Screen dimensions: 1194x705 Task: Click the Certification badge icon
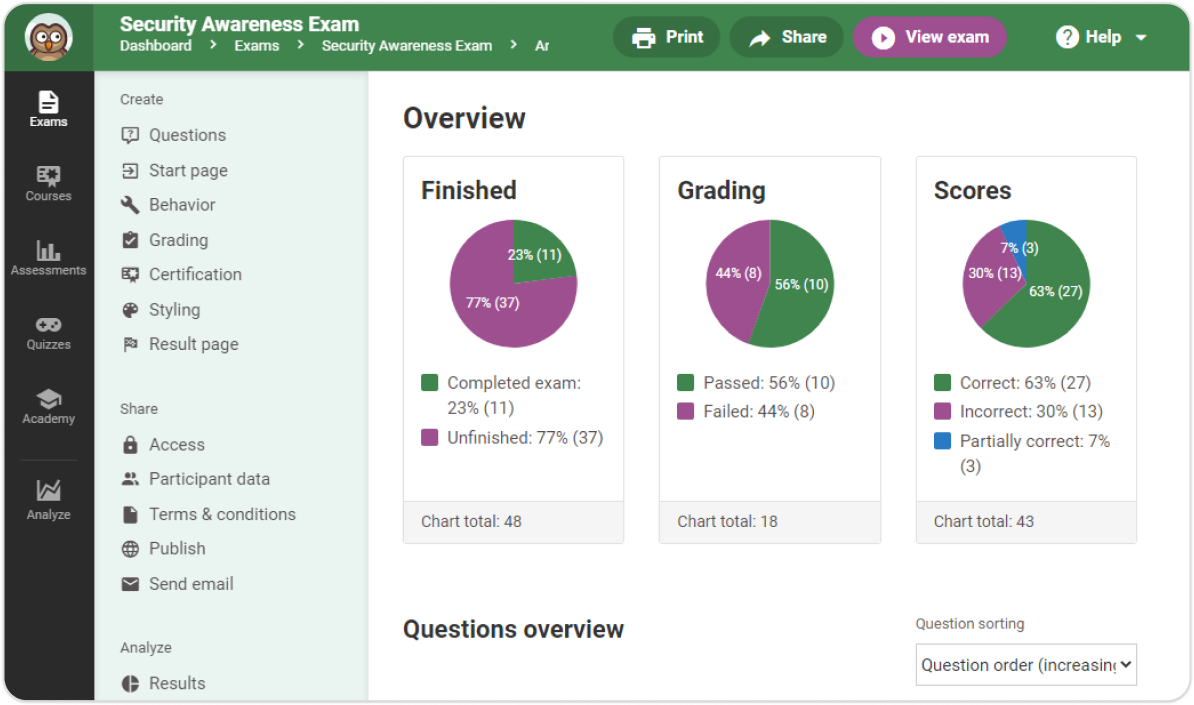click(130, 275)
